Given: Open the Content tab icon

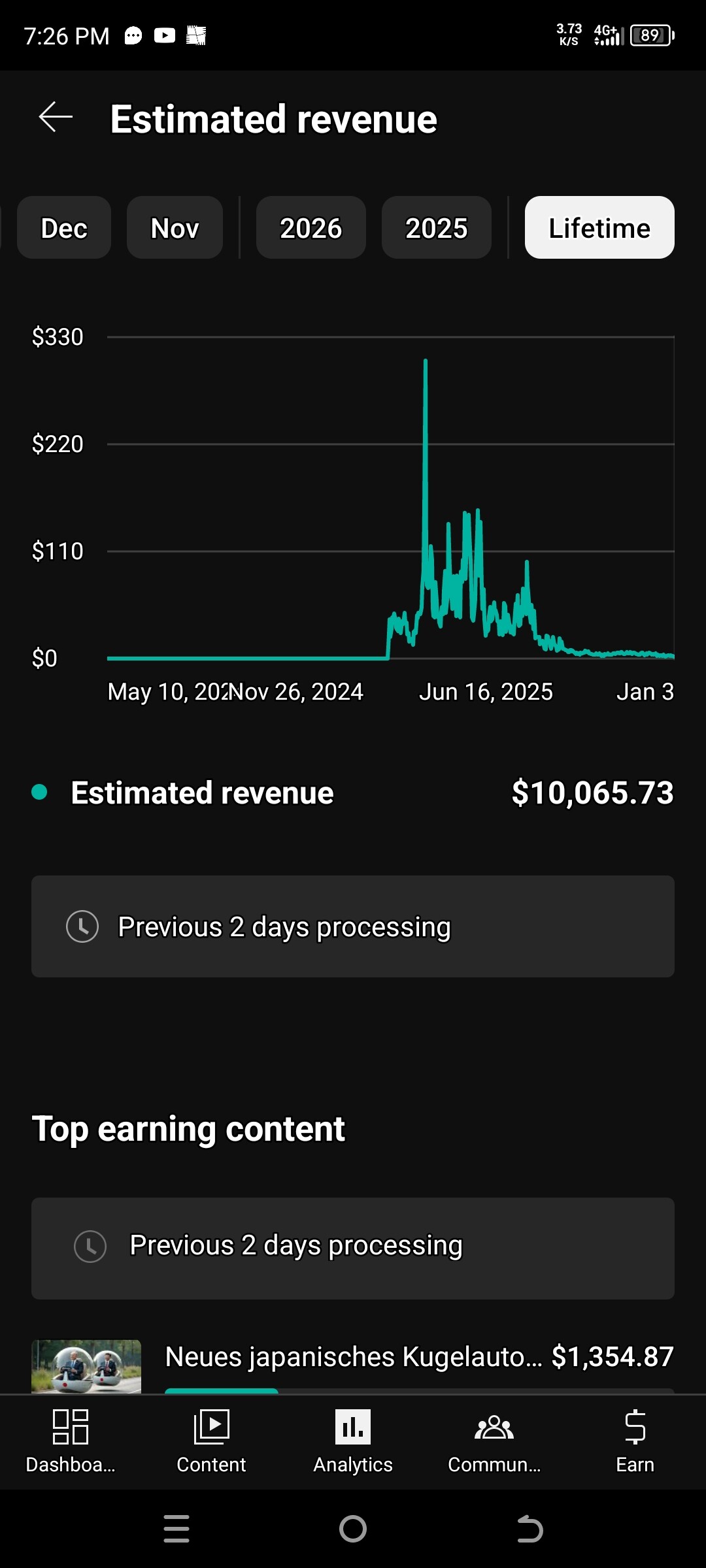Looking at the screenshot, I should [211, 1427].
